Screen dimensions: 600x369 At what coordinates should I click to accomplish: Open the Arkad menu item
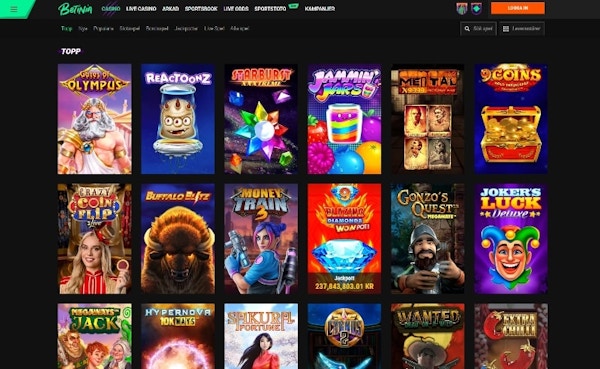click(171, 8)
